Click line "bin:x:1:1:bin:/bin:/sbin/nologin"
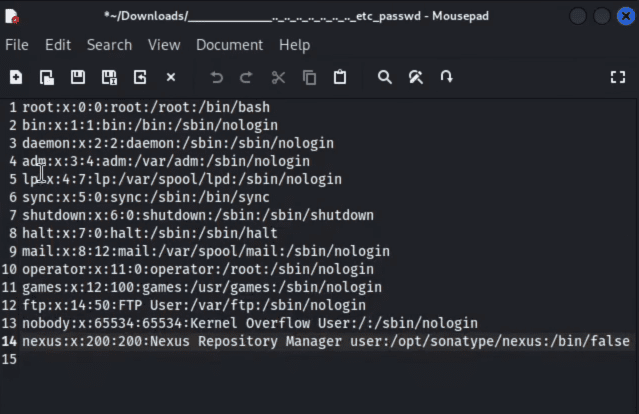The image size is (639, 414). tap(150, 125)
